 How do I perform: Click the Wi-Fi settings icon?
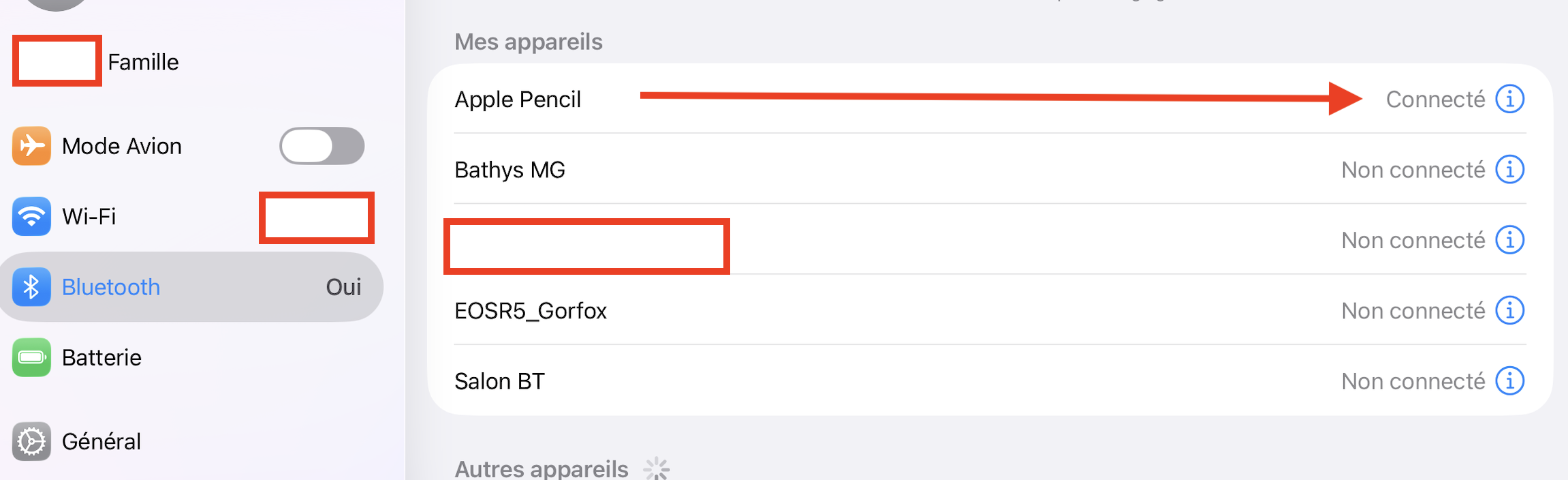(31, 216)
